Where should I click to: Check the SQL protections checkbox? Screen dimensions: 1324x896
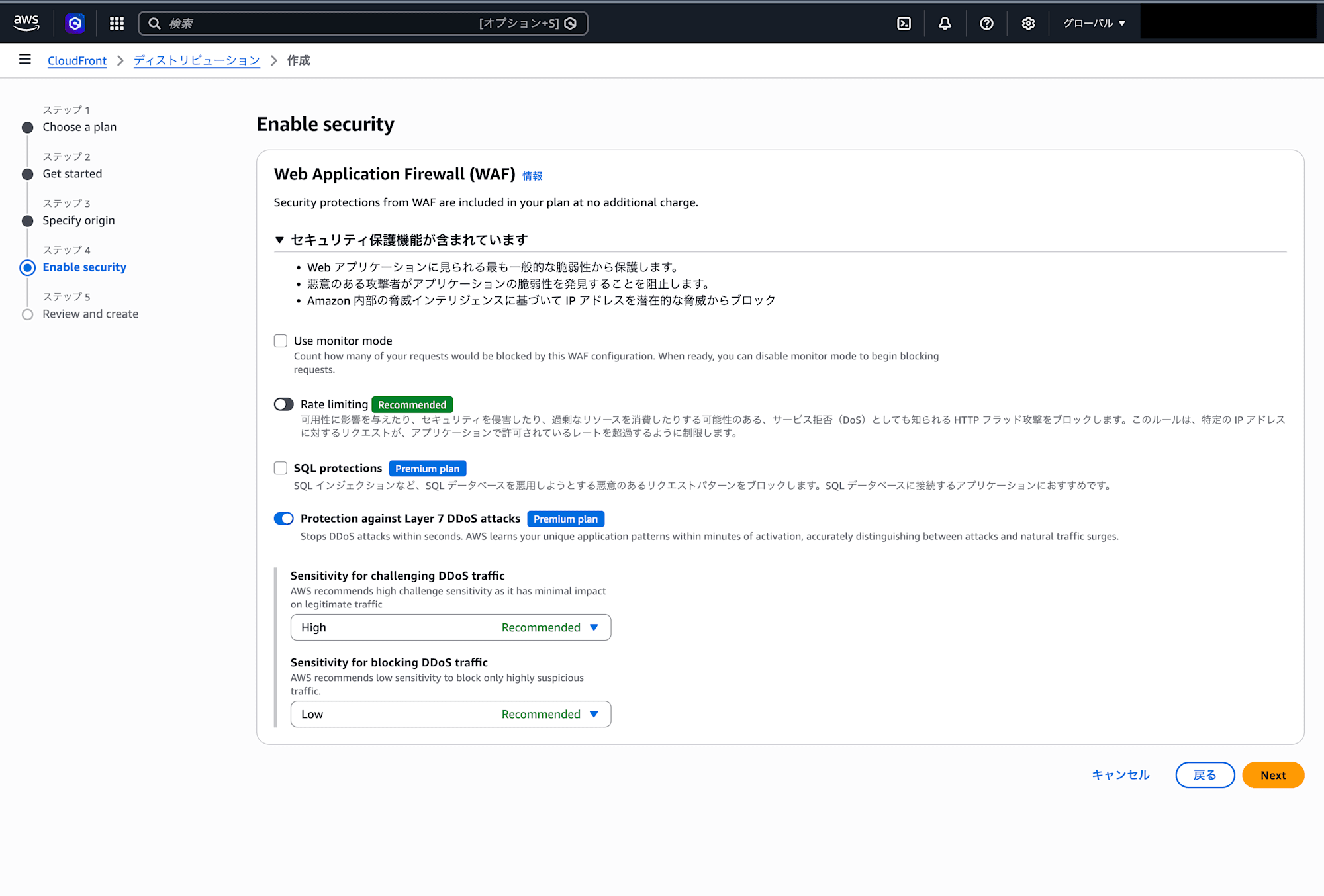tap(281, 469)
